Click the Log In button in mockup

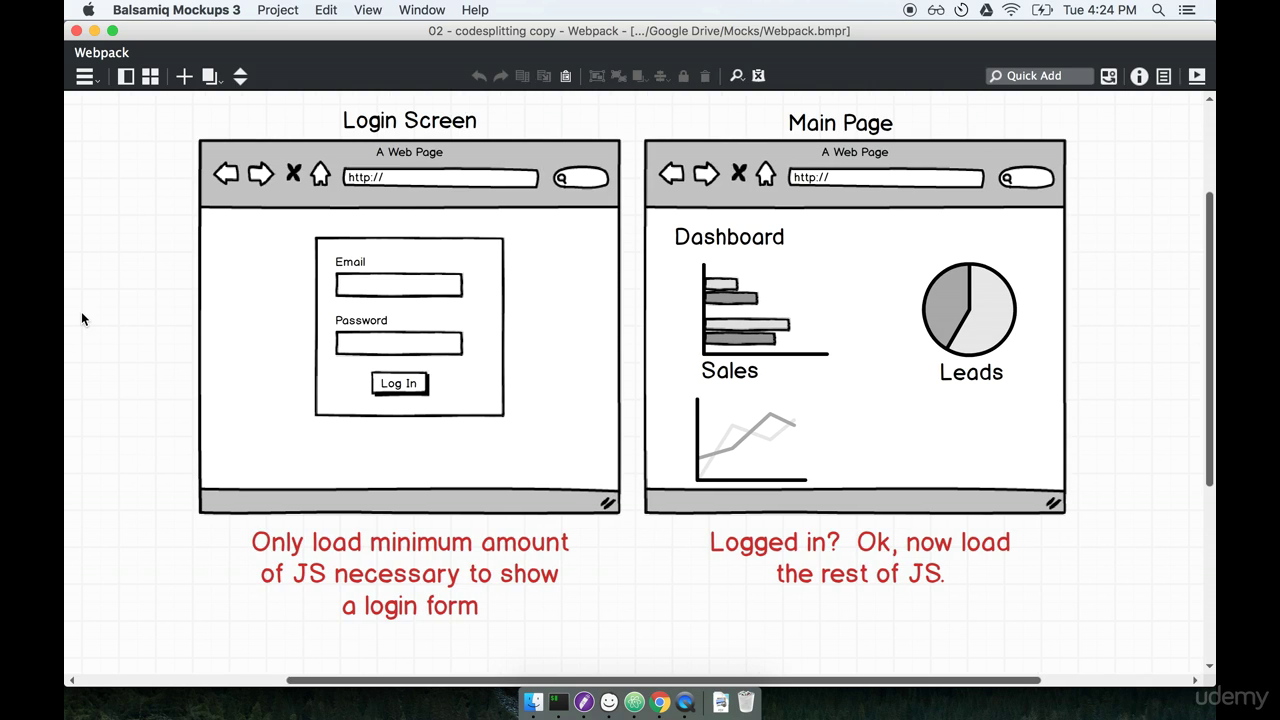click(399, 383)
